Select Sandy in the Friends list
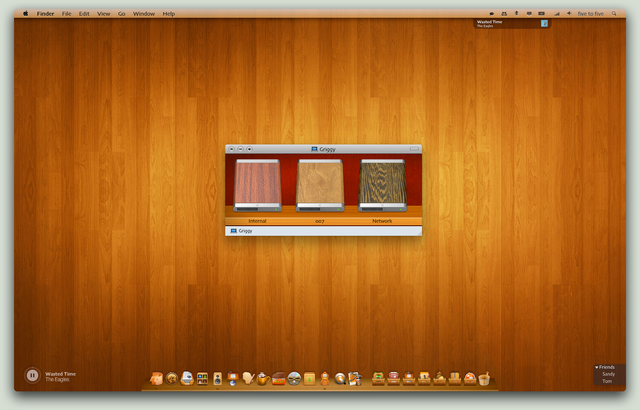 point(608,374)
